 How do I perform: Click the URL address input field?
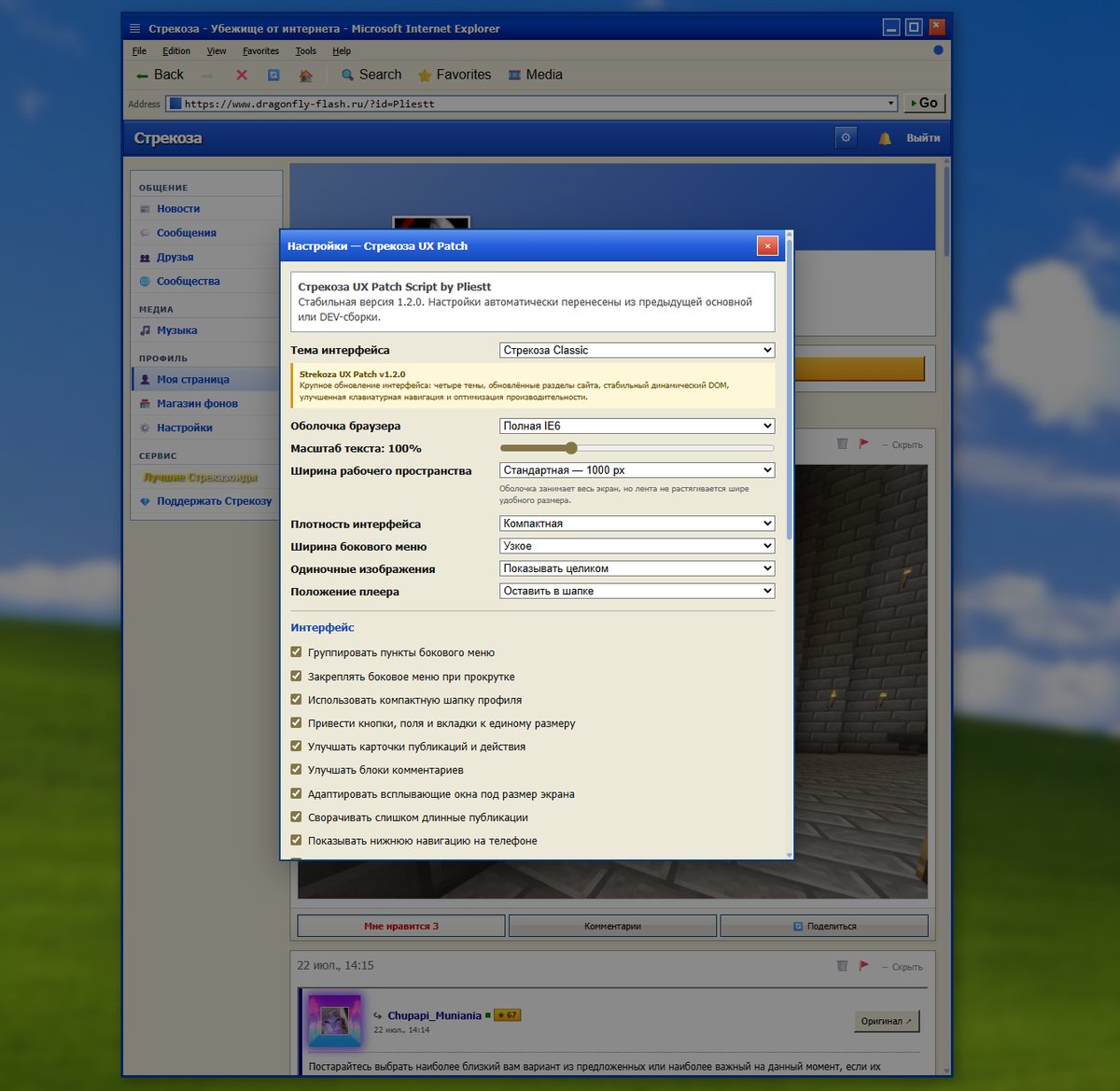532,104
